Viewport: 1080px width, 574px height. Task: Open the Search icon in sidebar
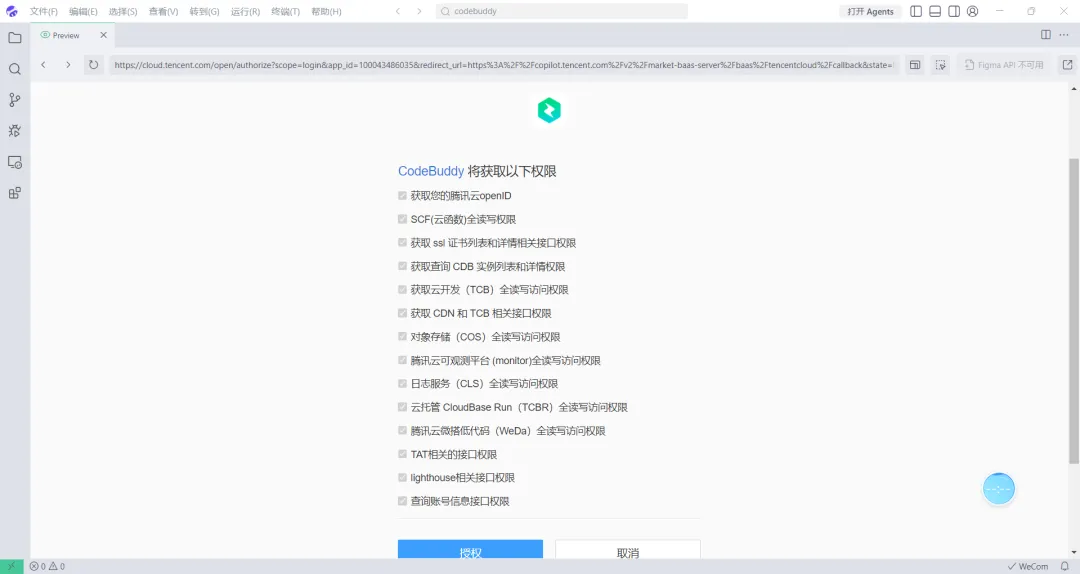pyautogui.click(x=14, y=69)
